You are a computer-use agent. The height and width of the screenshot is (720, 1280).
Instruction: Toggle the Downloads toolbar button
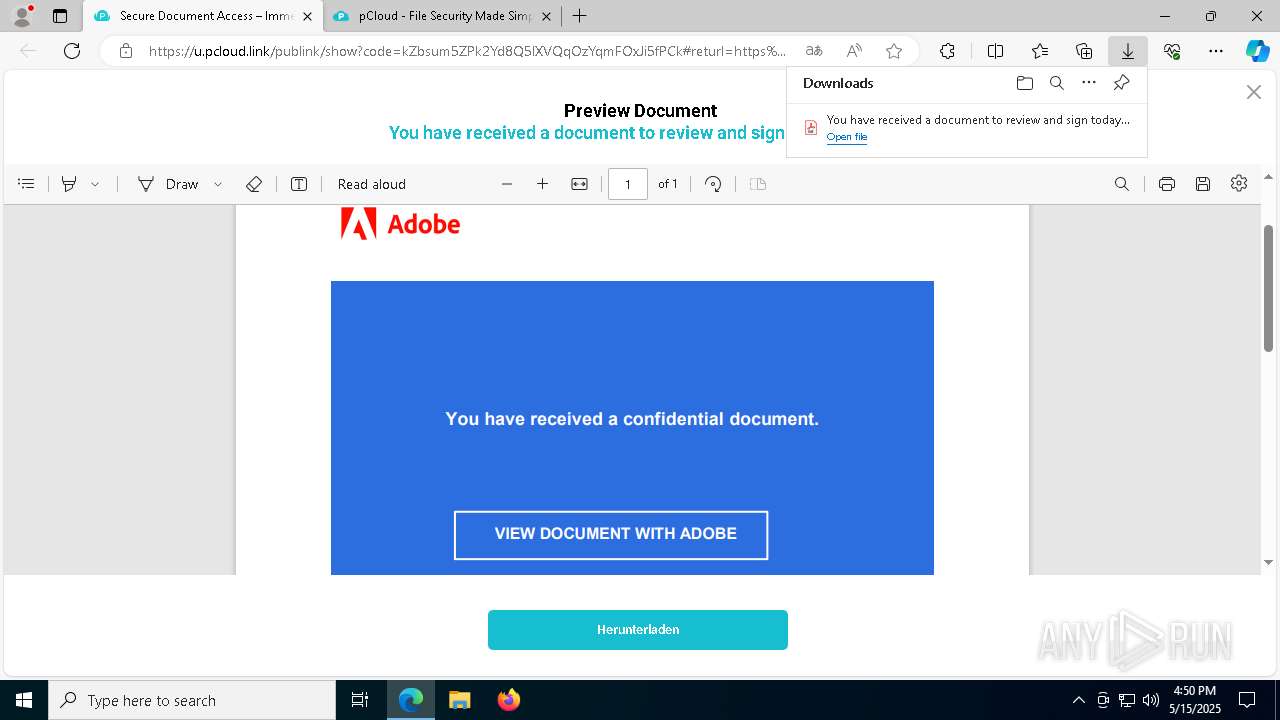[1128, 51]
